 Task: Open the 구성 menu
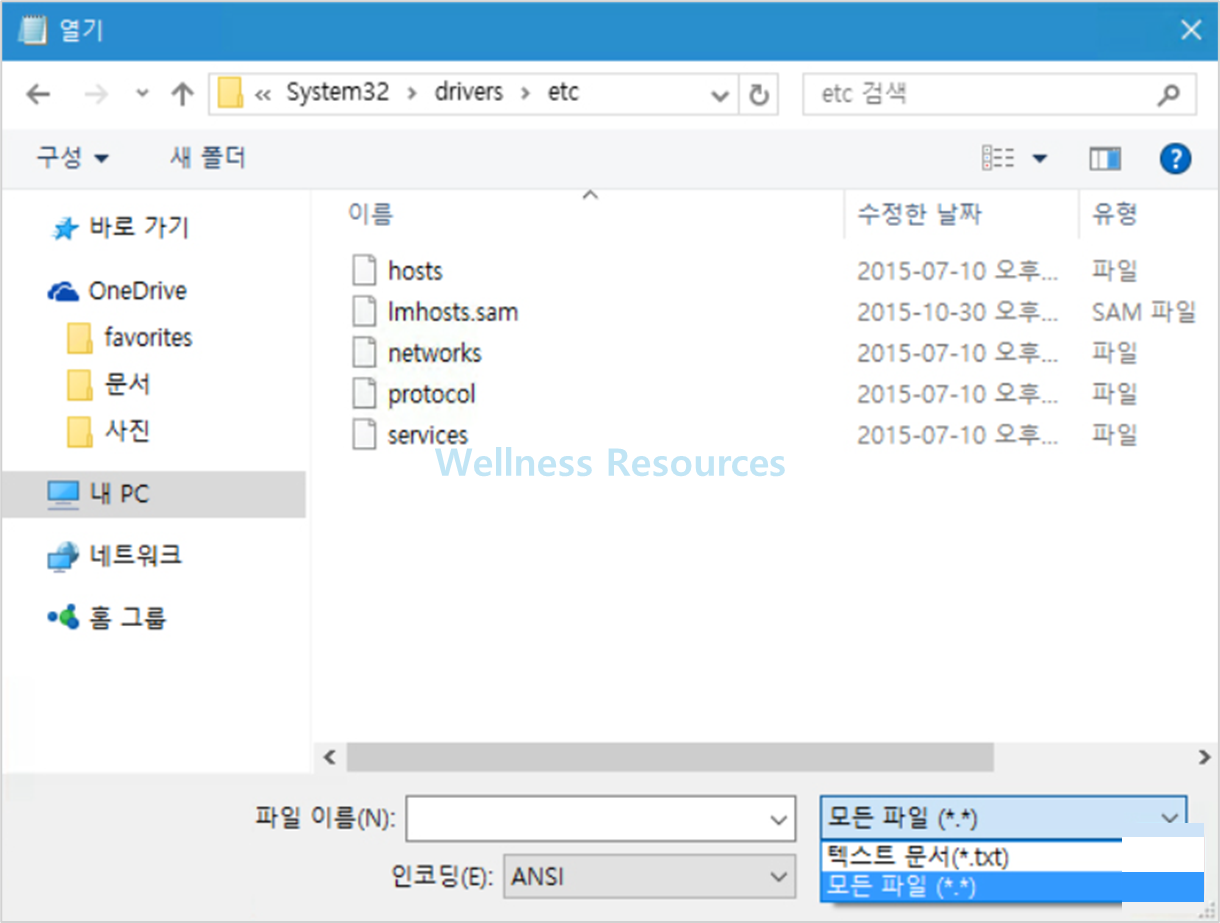(72, 157)
